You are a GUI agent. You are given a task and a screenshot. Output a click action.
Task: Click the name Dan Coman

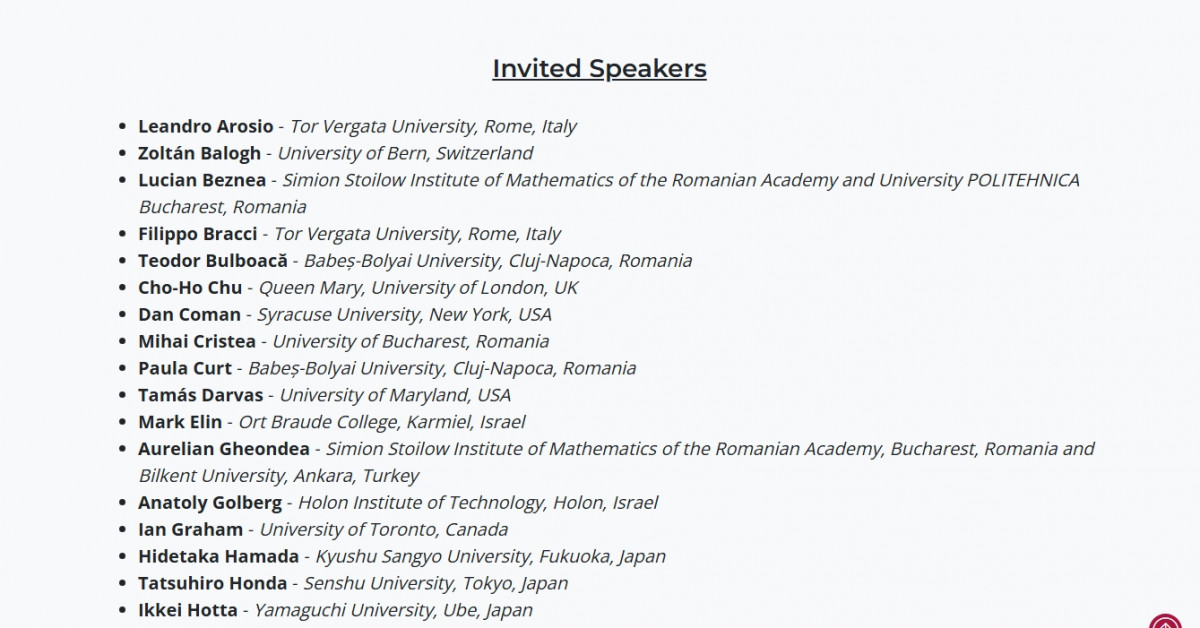tap(189, 315)
